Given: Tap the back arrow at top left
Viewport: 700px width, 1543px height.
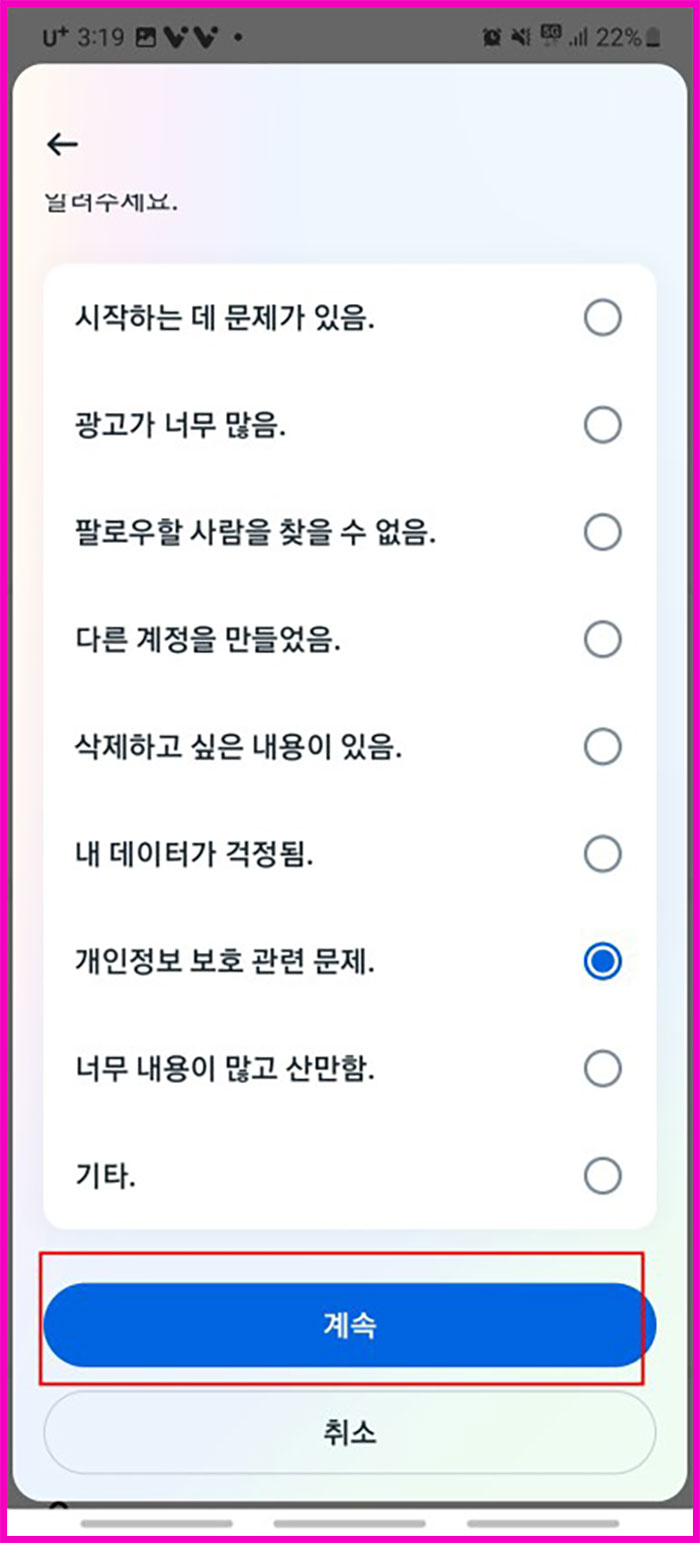Looking at the screenshot, I should 62,144.
